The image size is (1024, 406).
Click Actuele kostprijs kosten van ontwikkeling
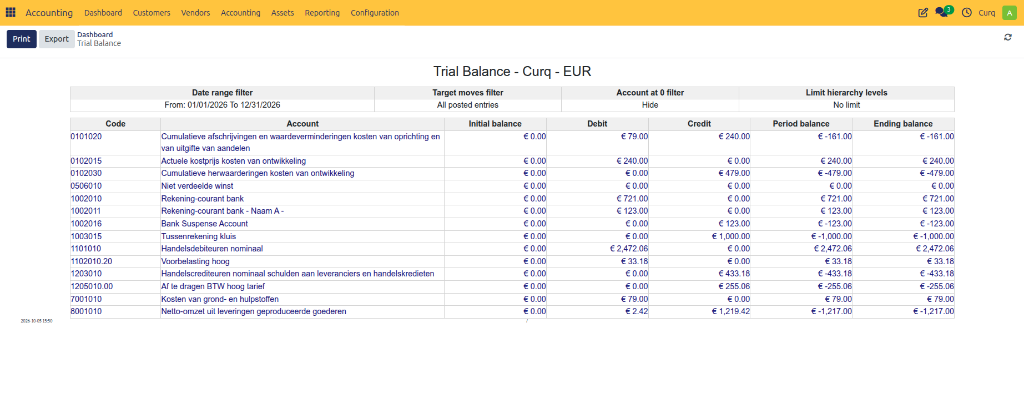[234, 161]
